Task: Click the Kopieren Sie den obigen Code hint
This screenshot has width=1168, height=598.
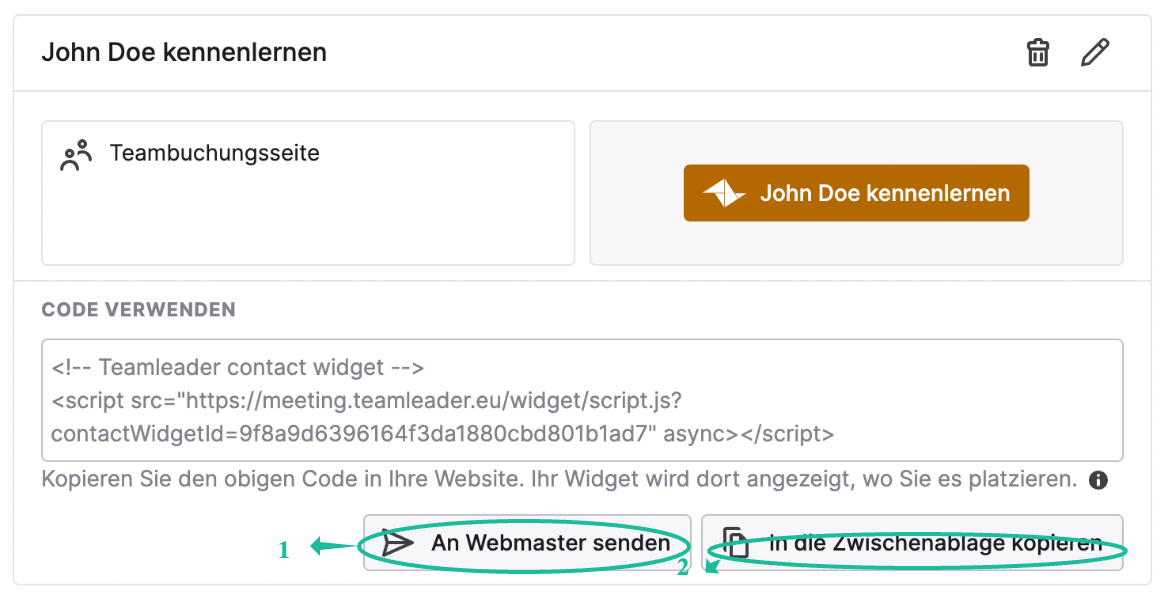Action: 559,479
